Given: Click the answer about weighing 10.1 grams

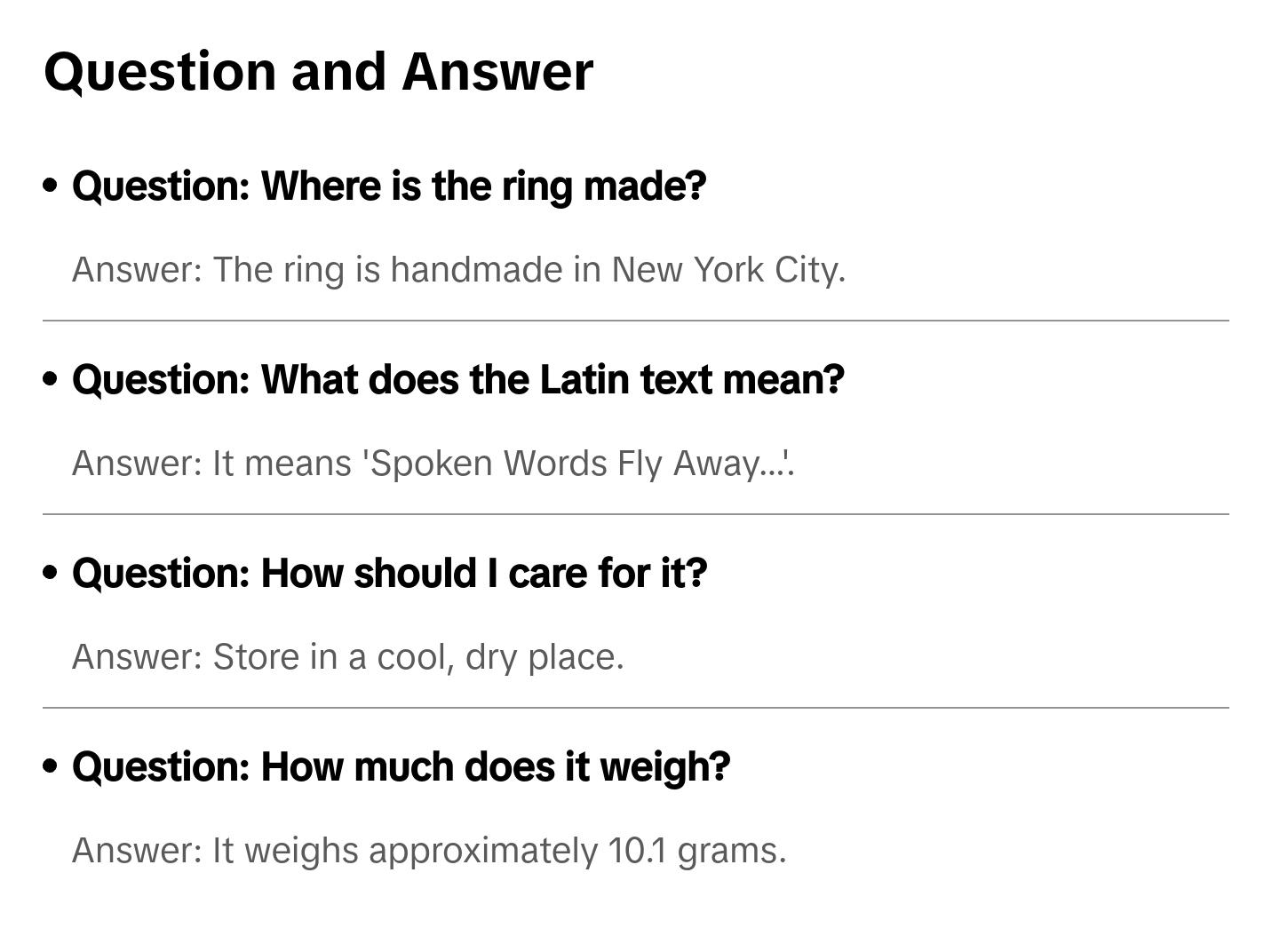Looking at the screenshot, I should coord(429,851).
